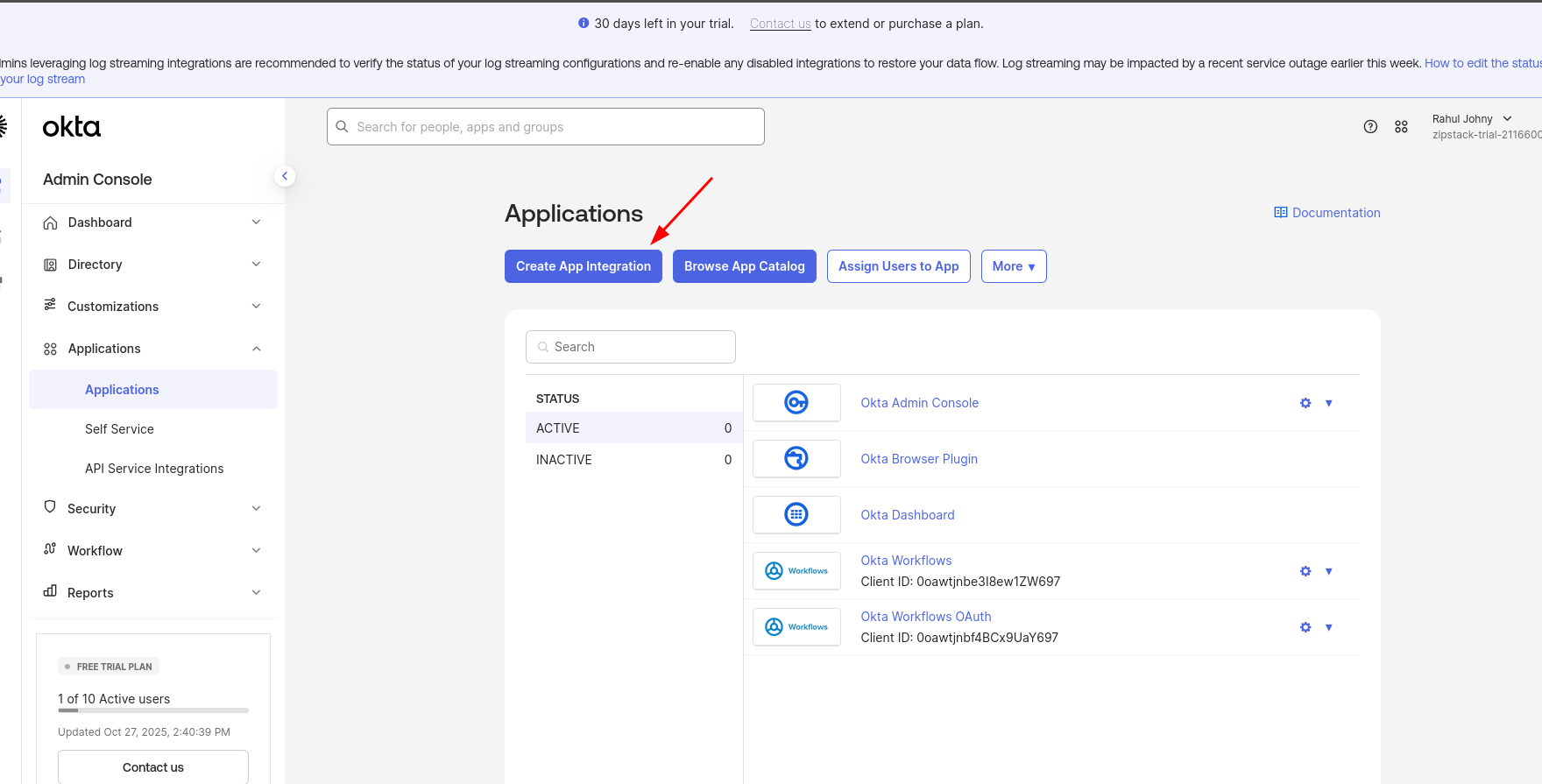Click the Okta Admin Console app logo
The image size is (1542, 784).
tap(796, 403)
